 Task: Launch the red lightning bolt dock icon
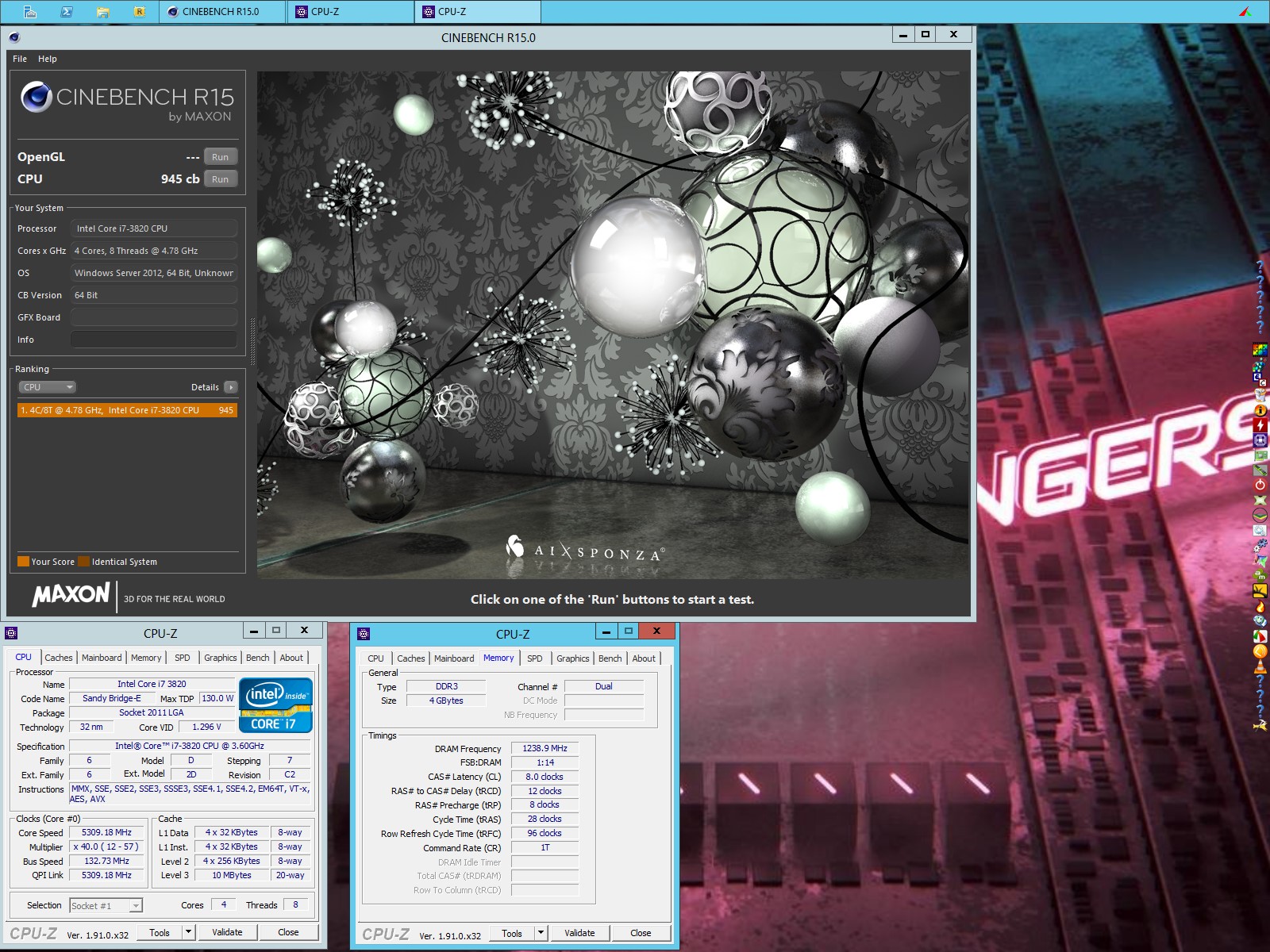click(1260, 425)
